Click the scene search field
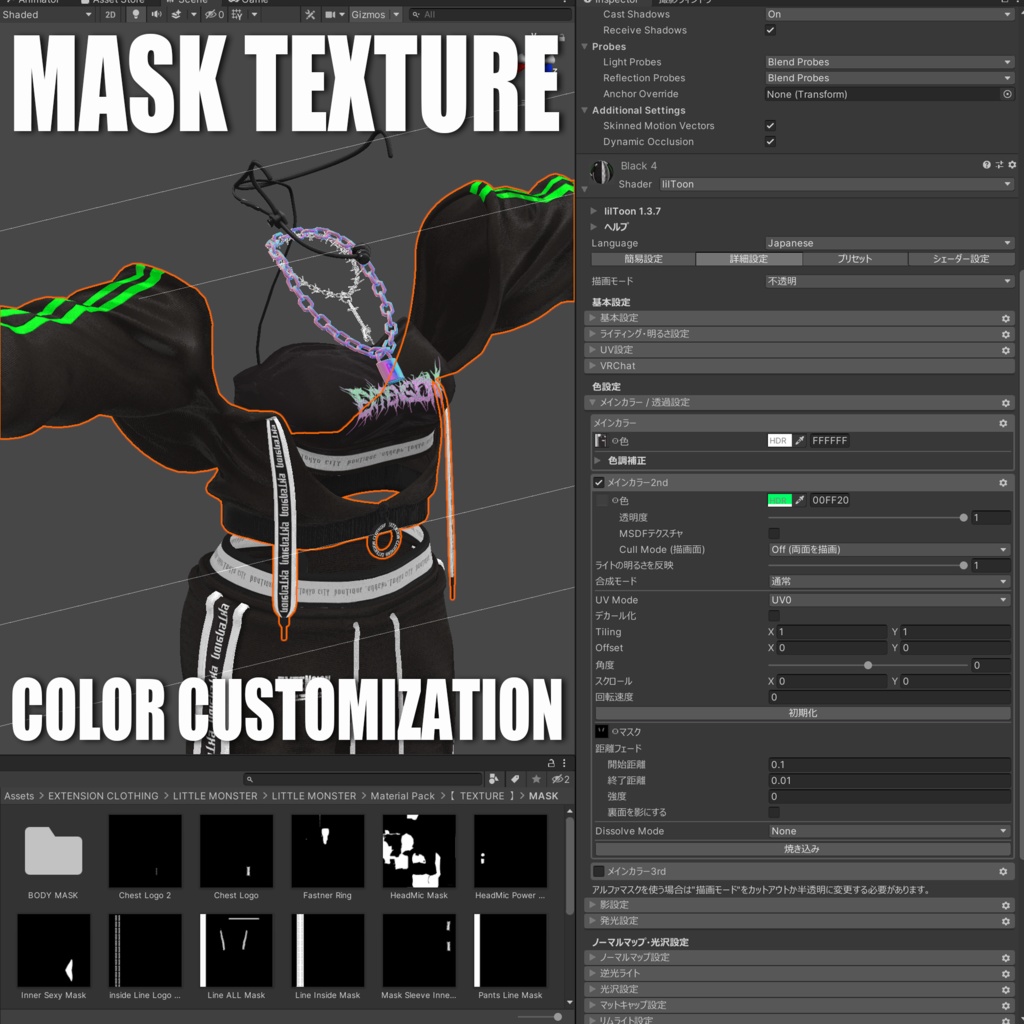1024x1024 pixels. 490,14
